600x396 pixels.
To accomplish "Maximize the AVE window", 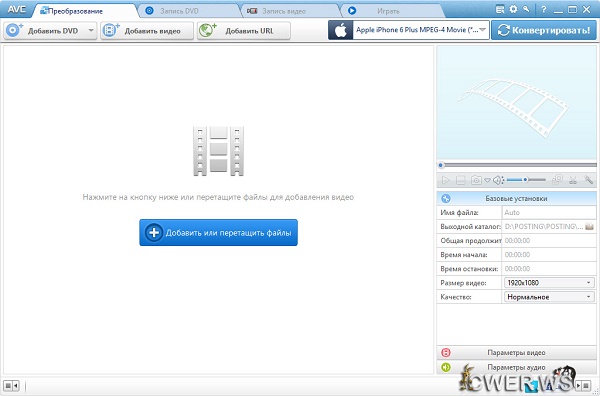I will point(572,10).
